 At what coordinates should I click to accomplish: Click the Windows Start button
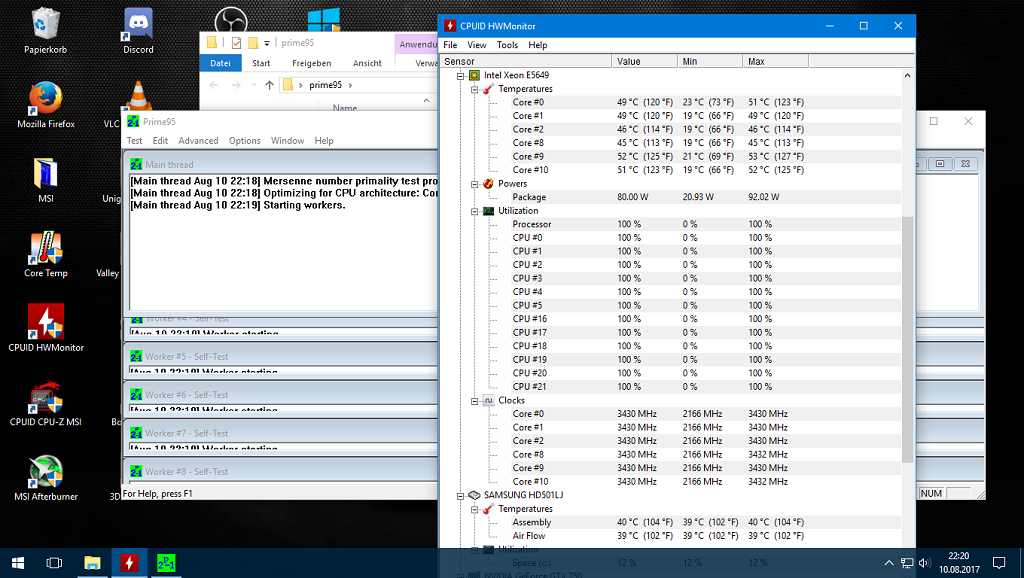(18, 562)
